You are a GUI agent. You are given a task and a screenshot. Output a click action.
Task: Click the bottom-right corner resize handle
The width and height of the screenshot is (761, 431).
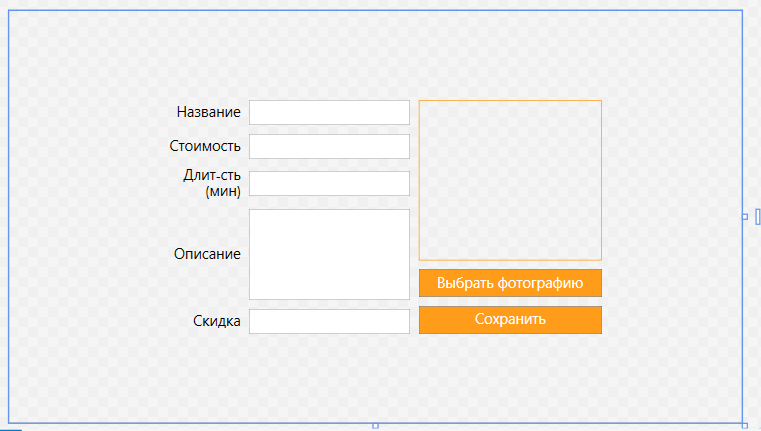click(745, 426)
